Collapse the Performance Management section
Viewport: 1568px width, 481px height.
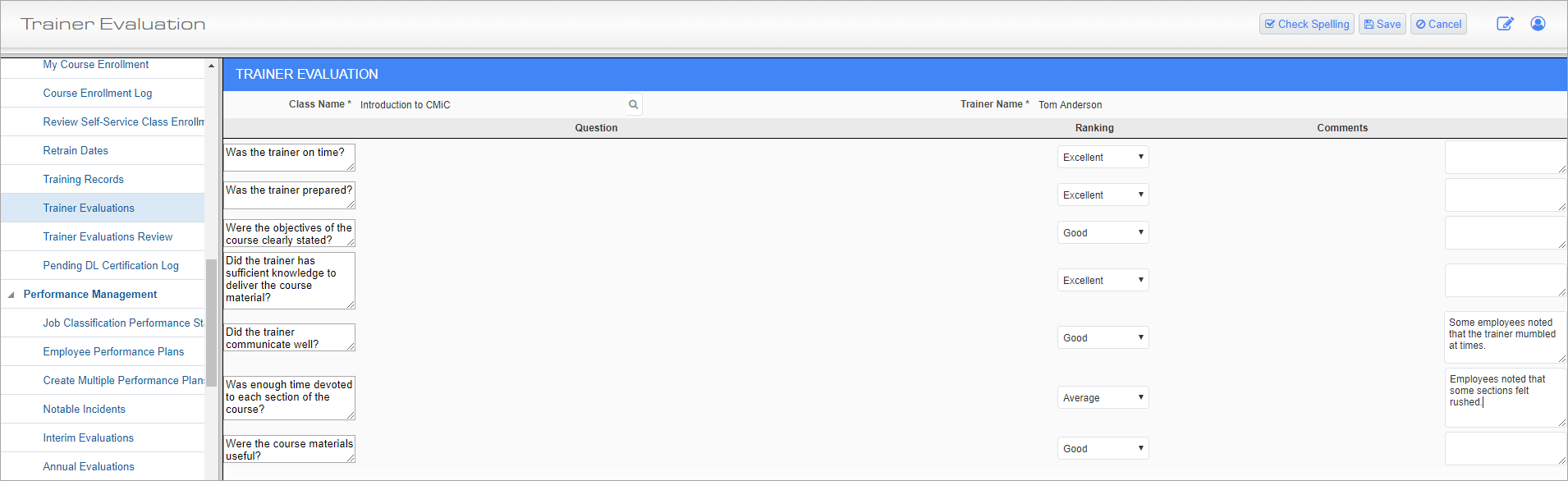tap(11, 295)
